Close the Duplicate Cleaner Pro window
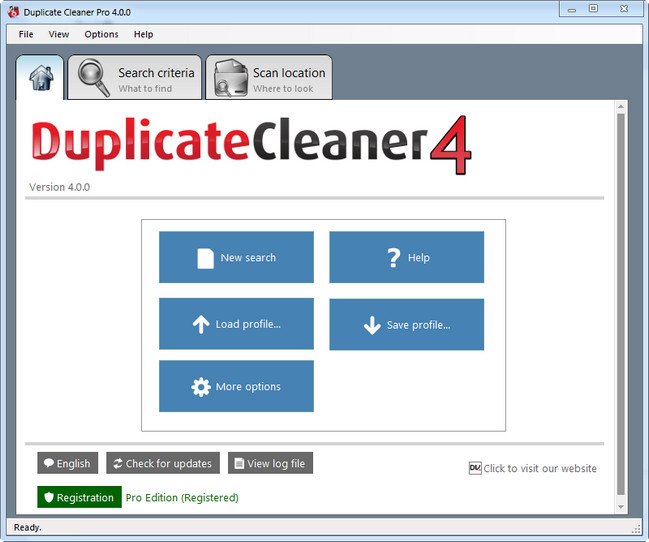Viewport: 649px width, 542px height. coord(624,9)
